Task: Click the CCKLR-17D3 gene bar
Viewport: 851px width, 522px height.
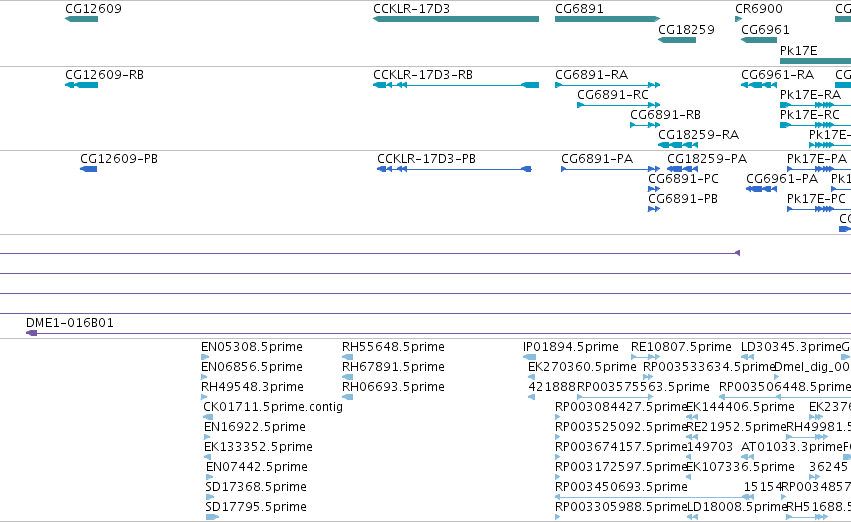Action: pos(456,19)
